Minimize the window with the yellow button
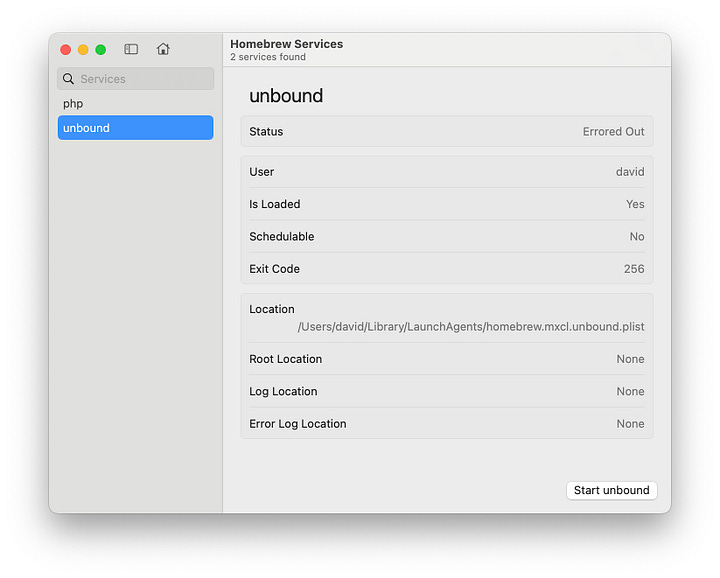 pyautogui.click(x=83, y=50)
